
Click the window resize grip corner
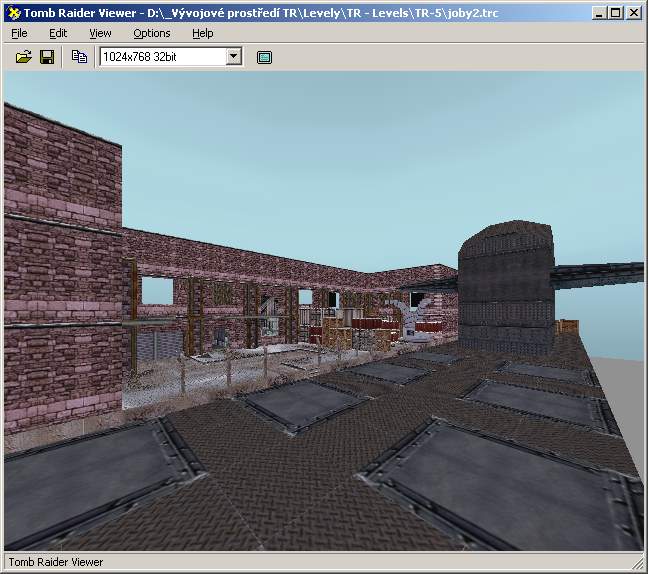pos(638,564)
